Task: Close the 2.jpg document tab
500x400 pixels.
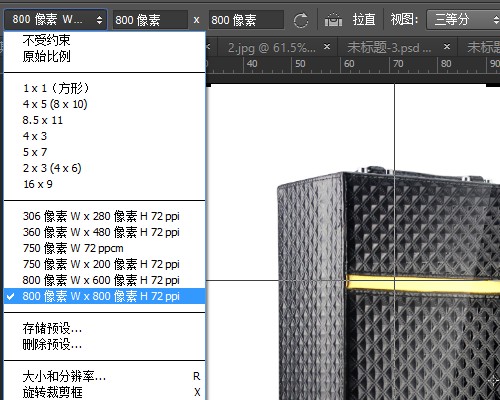Action: click(x=327, y=47)
